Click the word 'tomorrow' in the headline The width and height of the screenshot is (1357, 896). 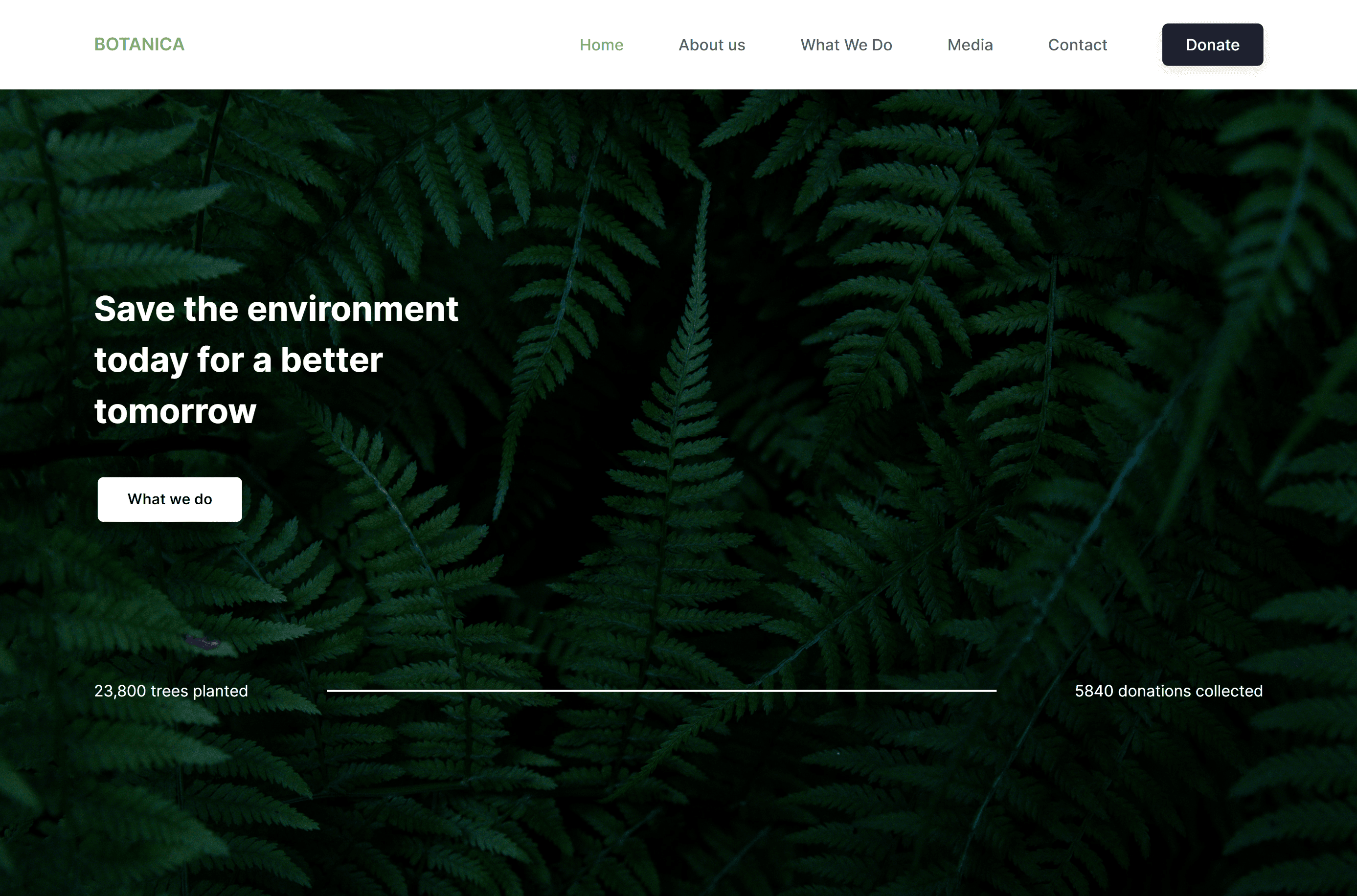pos(175,411)
